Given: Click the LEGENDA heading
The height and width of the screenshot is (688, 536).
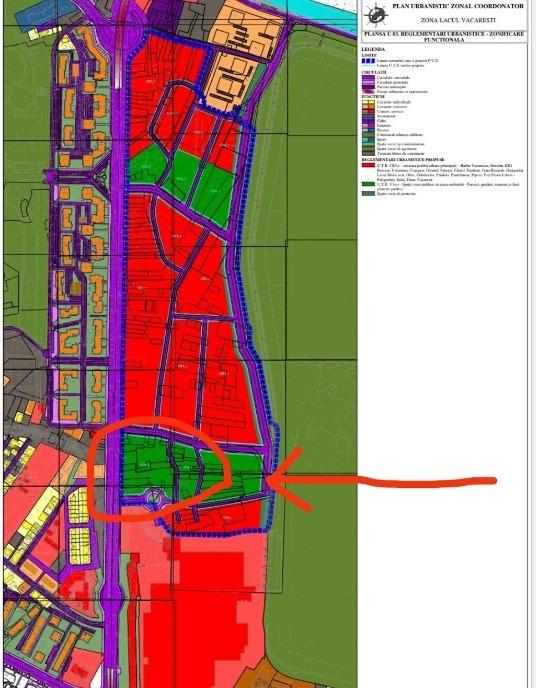Looking at the screenshot, I should click(373, 49).
